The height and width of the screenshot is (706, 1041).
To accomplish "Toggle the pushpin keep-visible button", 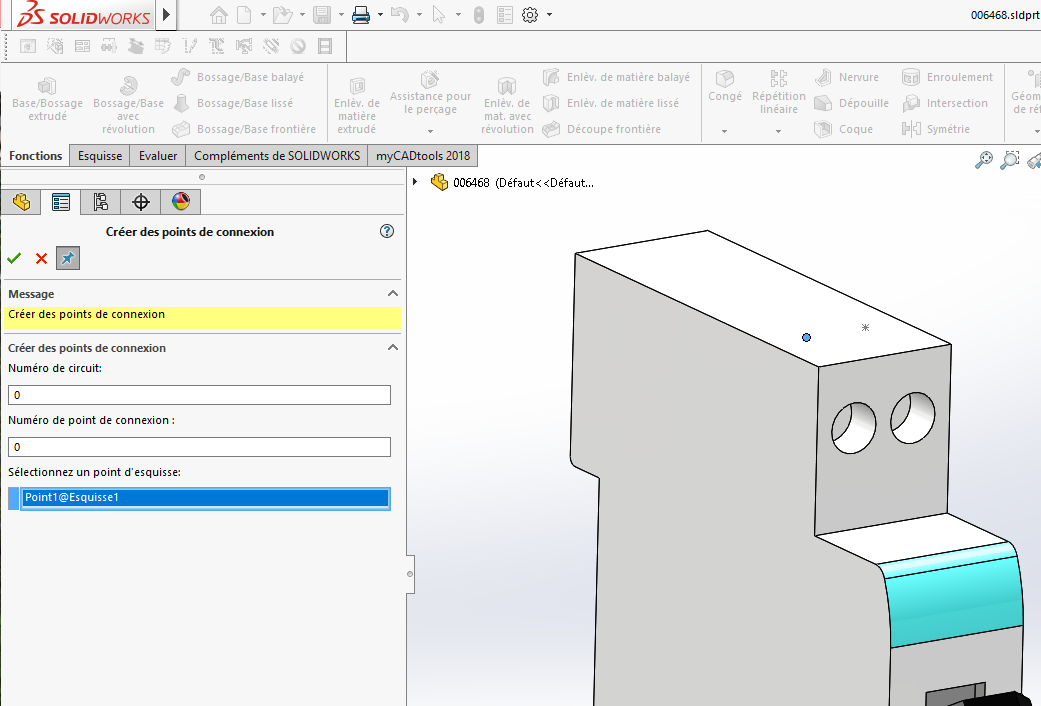I will click(x=68, y=258).
